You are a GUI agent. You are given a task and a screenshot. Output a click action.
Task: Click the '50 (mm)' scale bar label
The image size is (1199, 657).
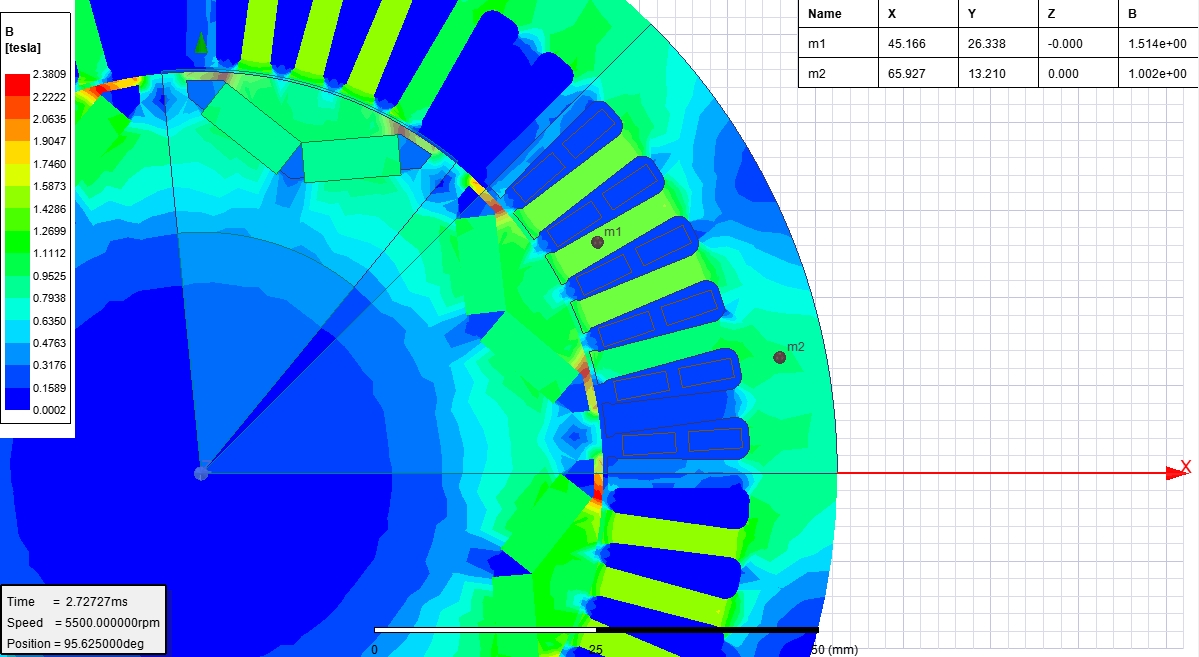tap(834, 649)
